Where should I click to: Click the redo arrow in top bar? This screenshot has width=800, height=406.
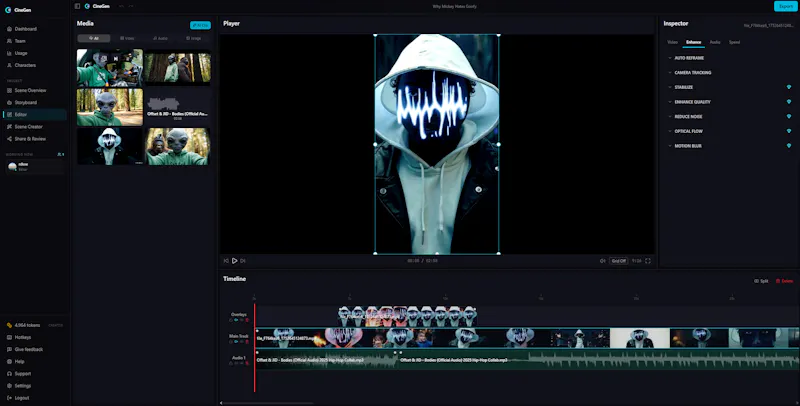click(131, 6)
